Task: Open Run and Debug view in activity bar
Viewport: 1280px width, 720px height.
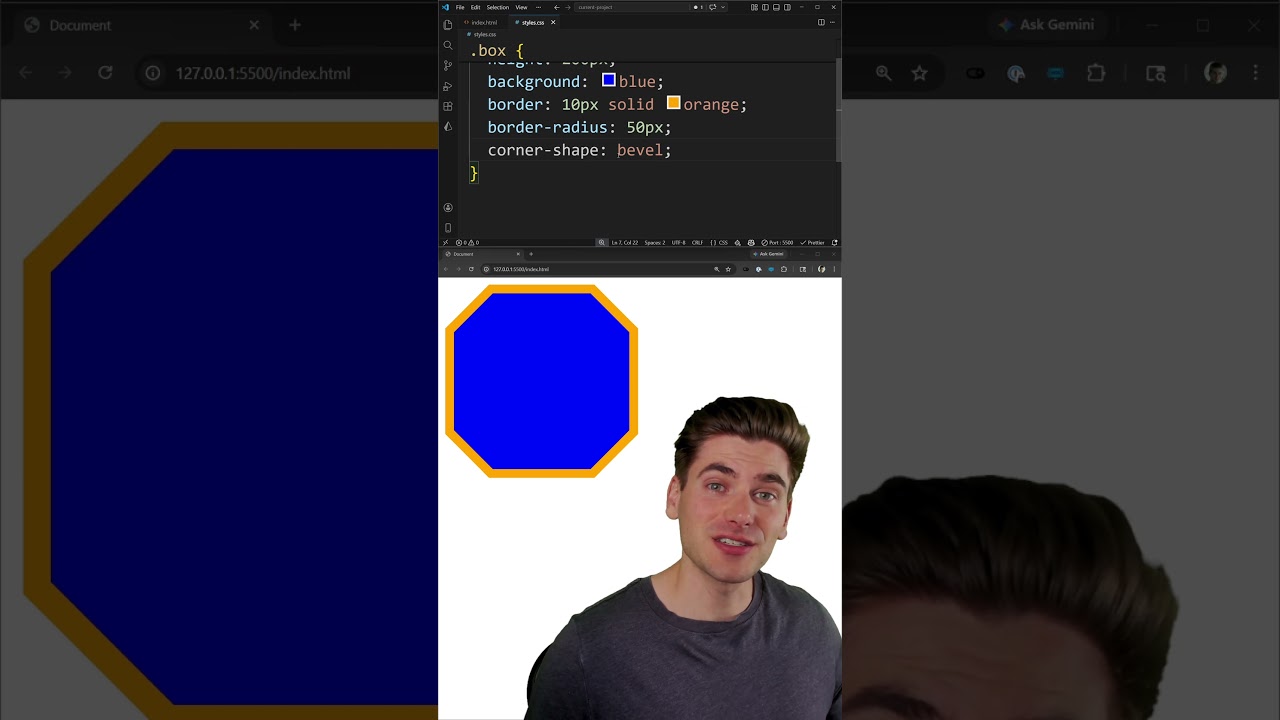Action: click(448, 86)
